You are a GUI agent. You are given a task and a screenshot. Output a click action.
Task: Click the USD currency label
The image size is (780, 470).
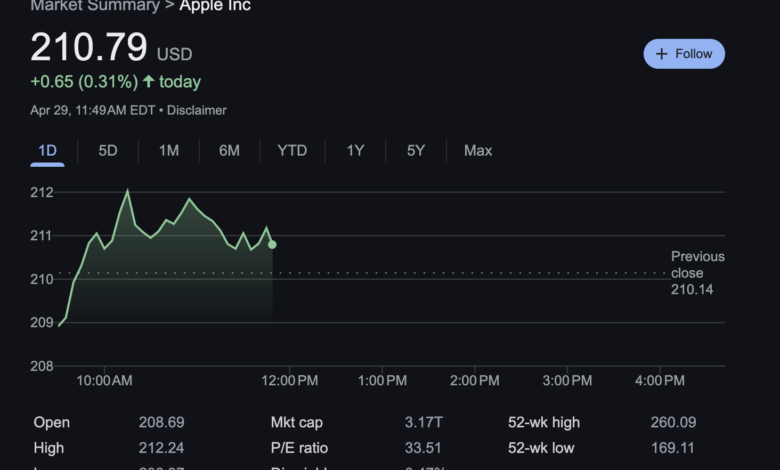click(175, 54)
